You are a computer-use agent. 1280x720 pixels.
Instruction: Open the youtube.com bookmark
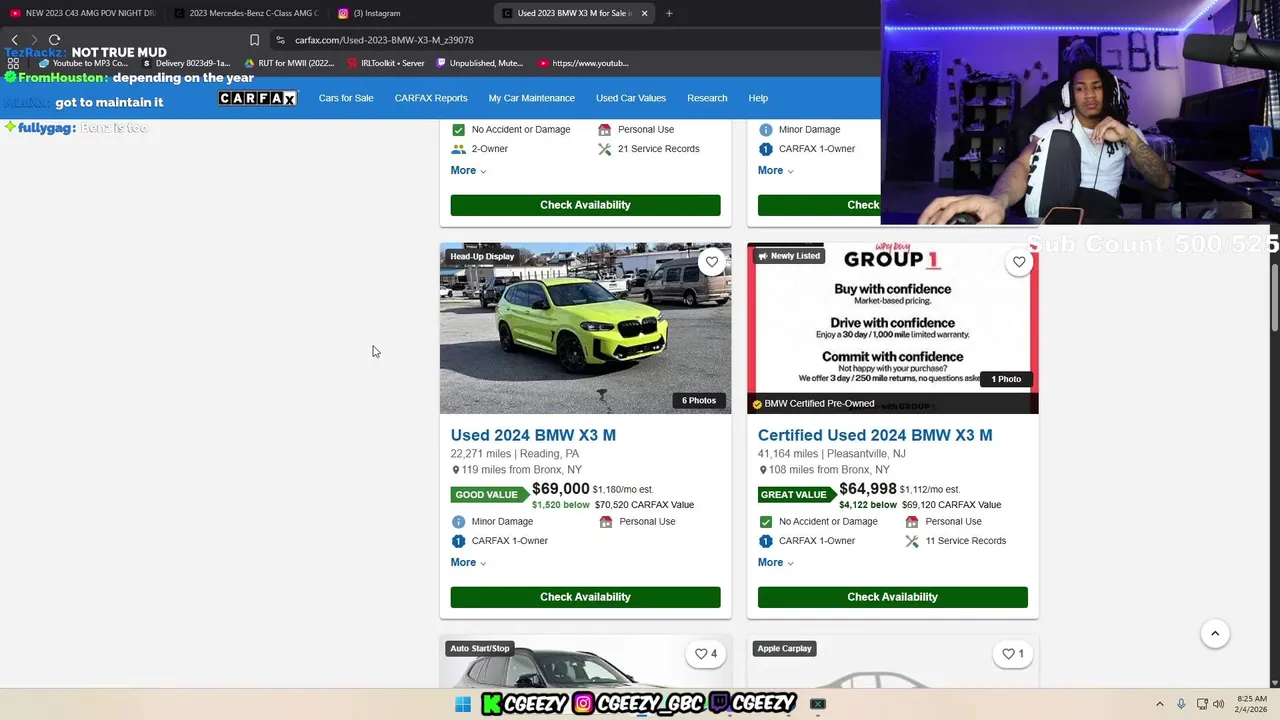[584, 63]
